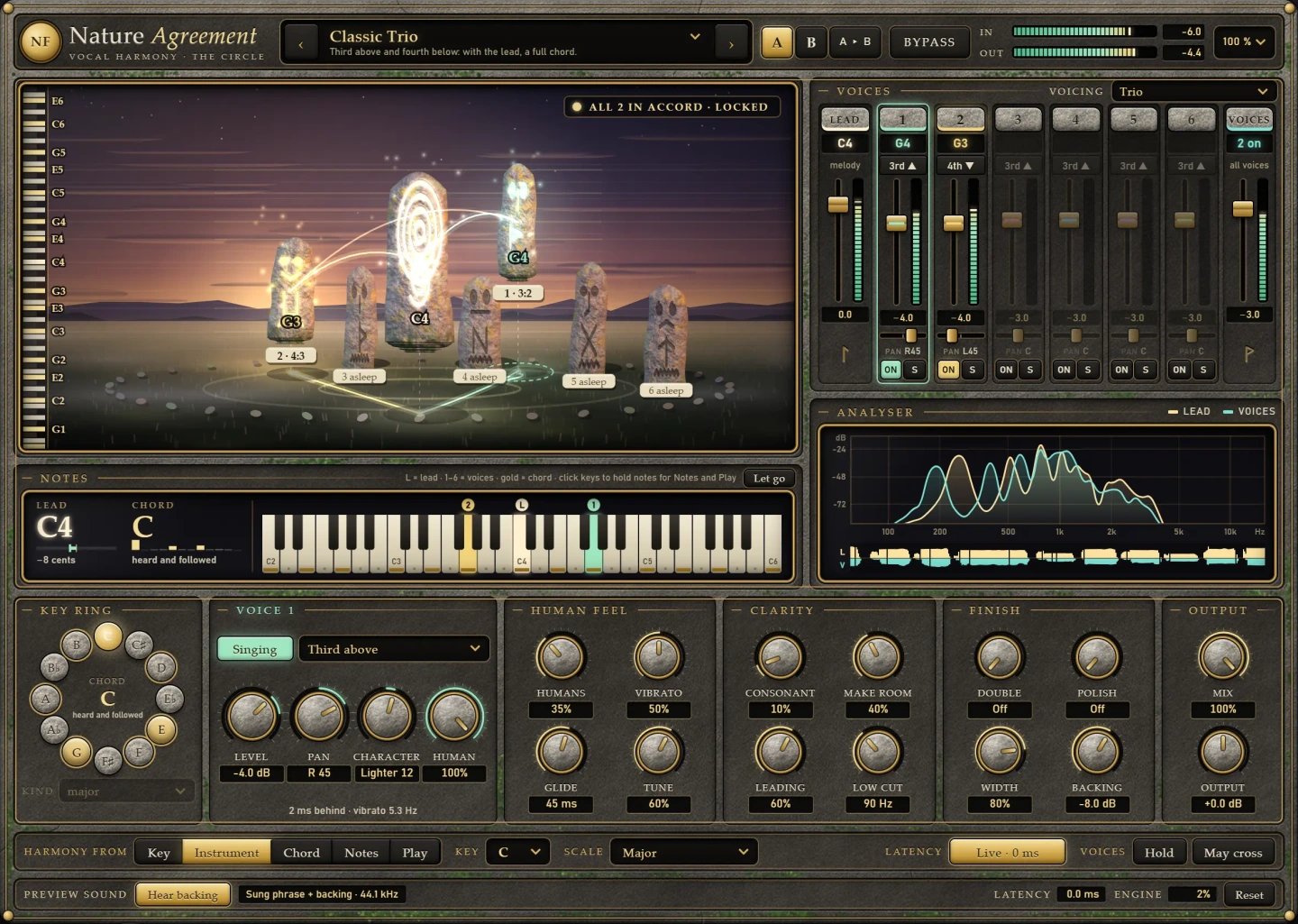
Task: Copy settings with the A to B button
Action: [x=855, y=41]
